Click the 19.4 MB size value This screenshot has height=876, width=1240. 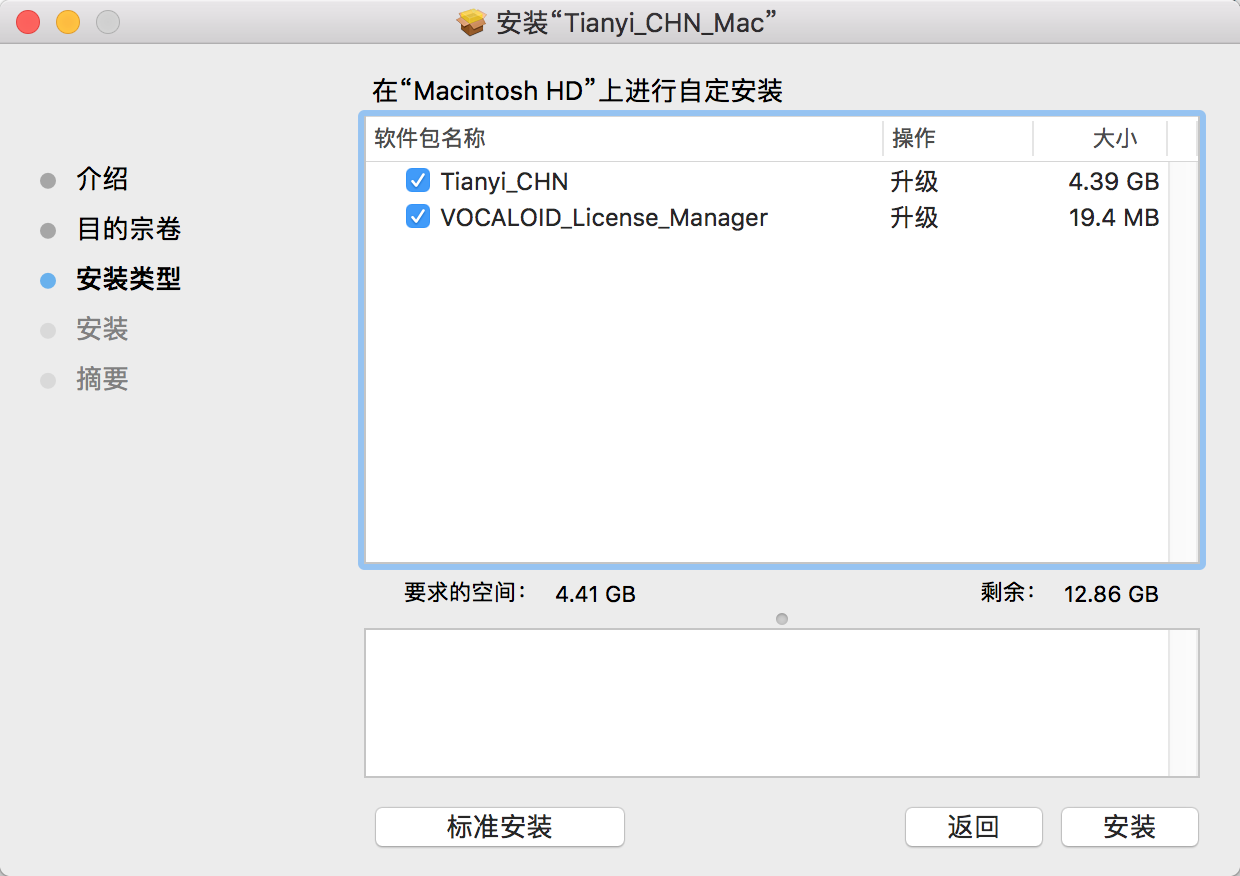[x=1114, y=218]
